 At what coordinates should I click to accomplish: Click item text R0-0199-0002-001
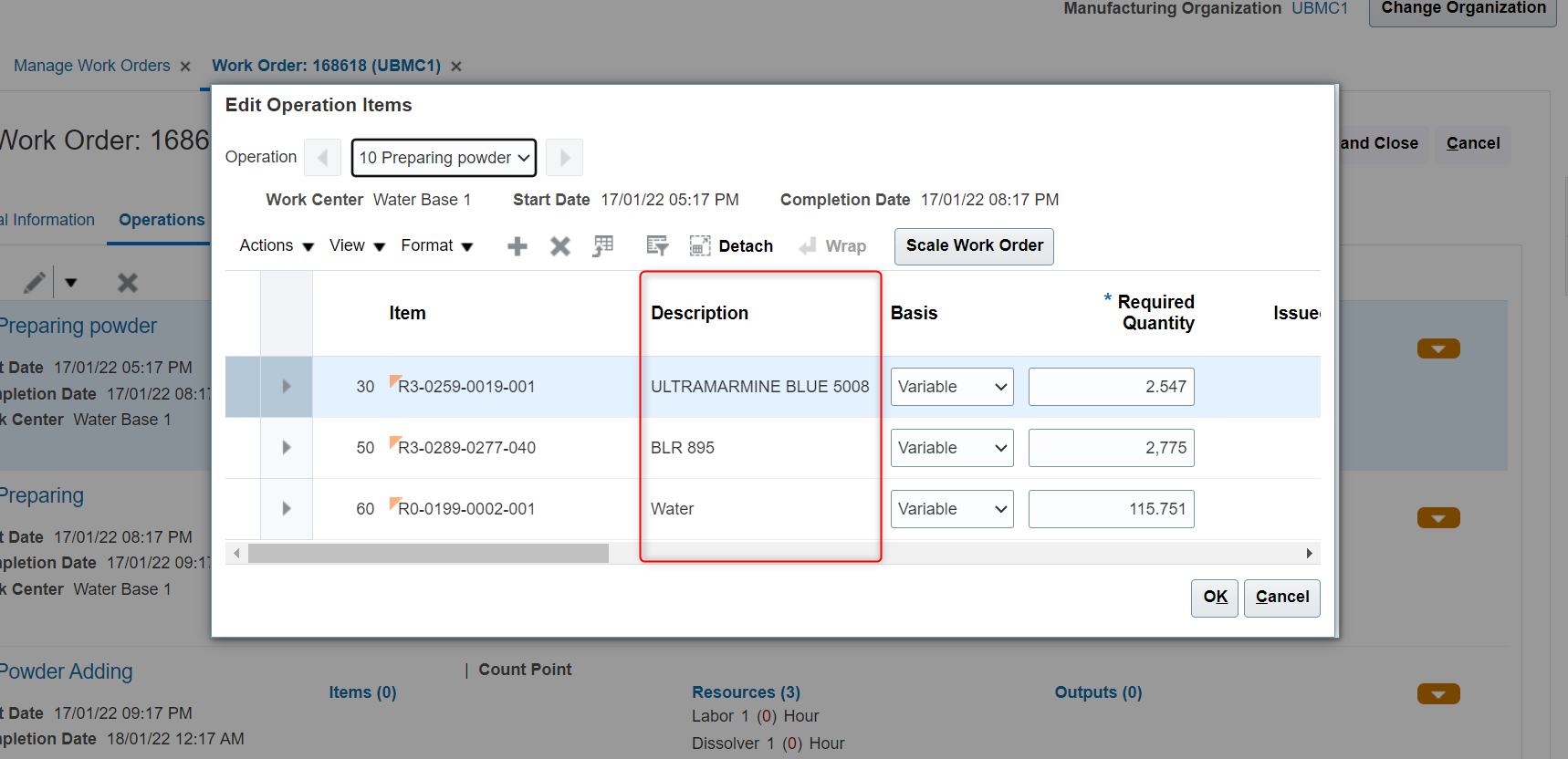(466, 509)
